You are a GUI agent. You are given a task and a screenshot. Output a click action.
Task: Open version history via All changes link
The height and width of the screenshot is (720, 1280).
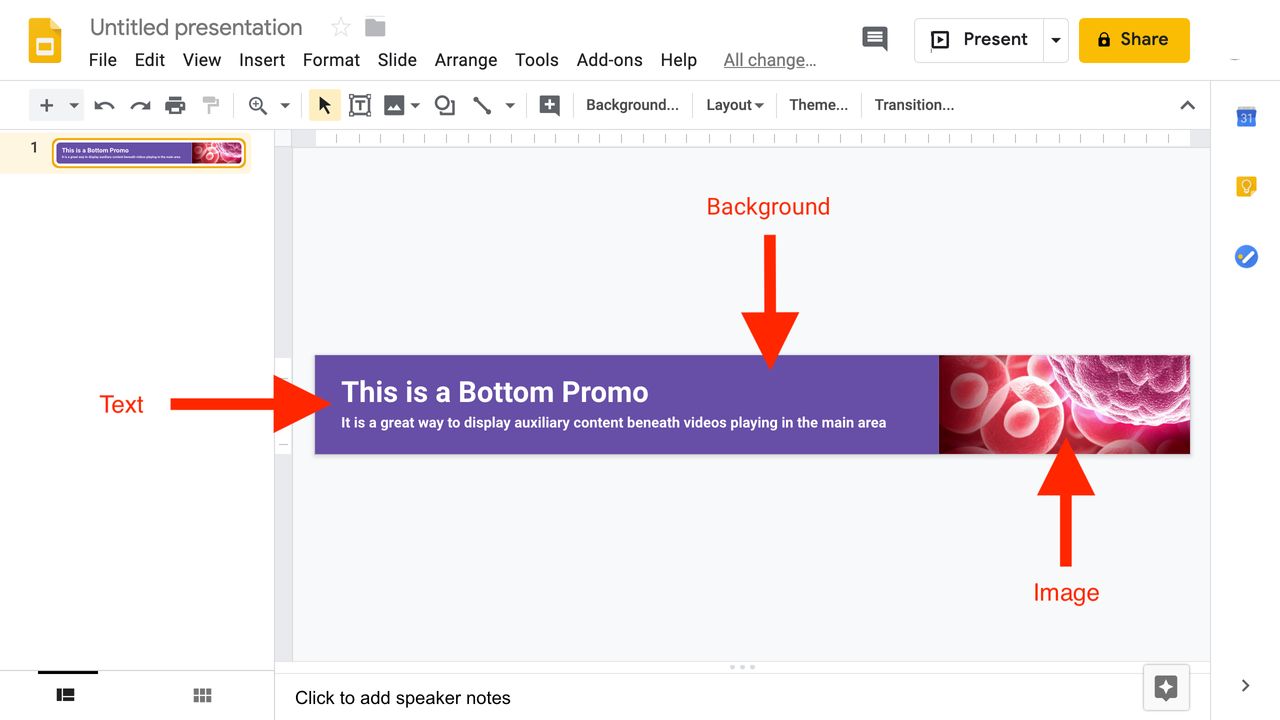pyautogui.click(x=770, y=60)
